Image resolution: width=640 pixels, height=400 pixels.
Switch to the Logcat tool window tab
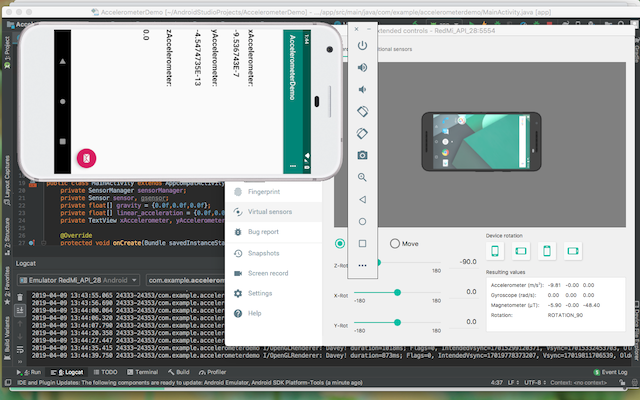pyautogui.click(x=67, y=372)
